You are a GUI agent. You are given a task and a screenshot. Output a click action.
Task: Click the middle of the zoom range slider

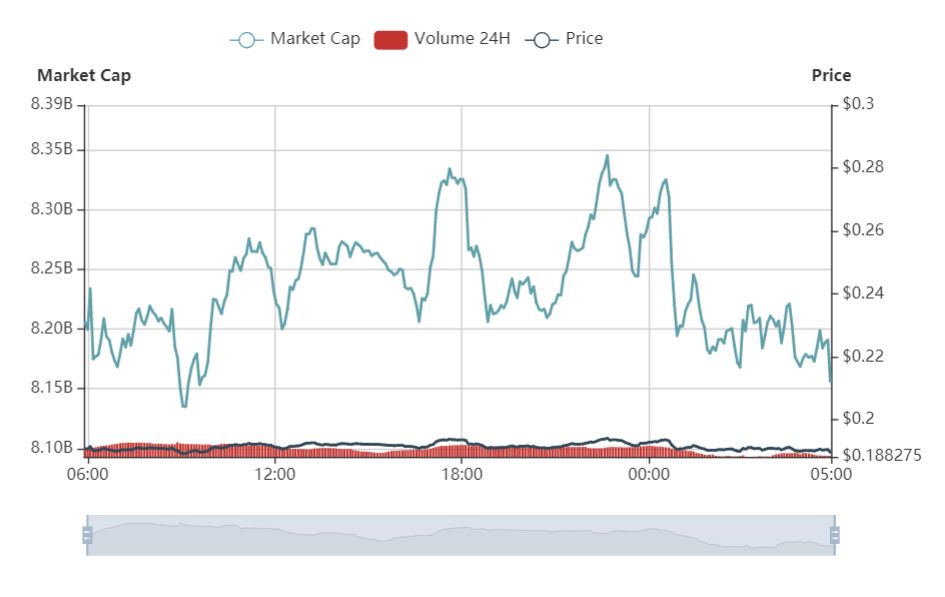click(461, 535)
